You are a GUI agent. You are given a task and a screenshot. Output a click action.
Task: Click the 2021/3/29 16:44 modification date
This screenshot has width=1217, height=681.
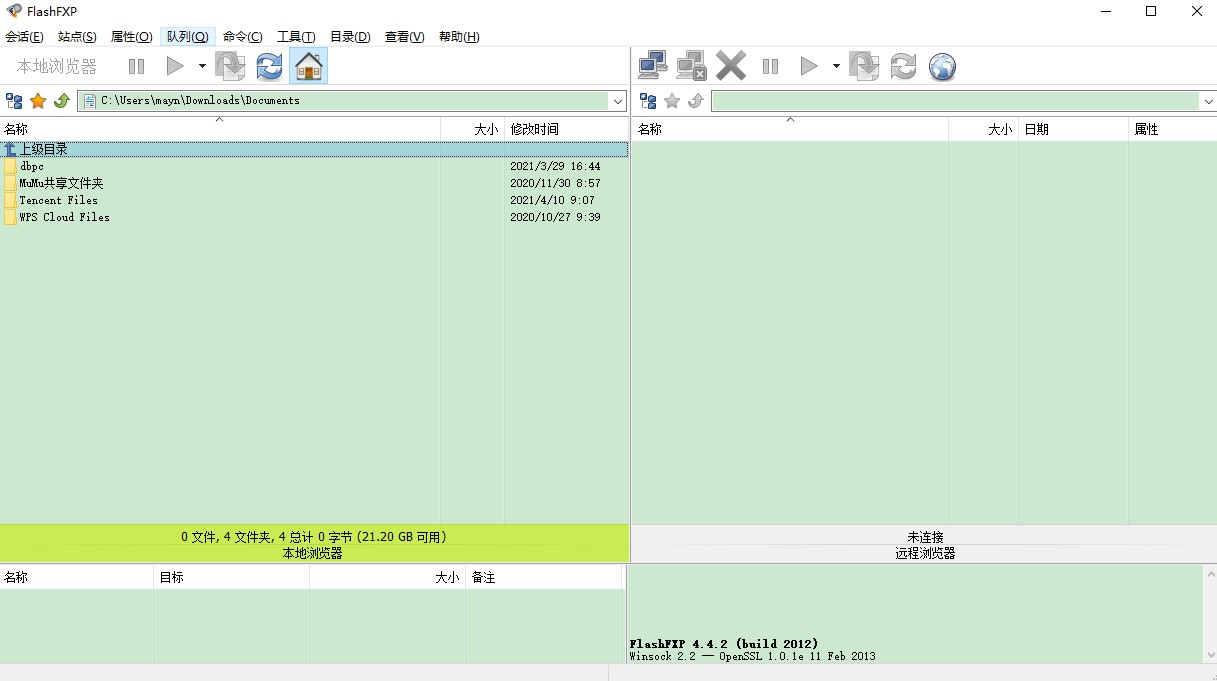click(x=555, y=166)
